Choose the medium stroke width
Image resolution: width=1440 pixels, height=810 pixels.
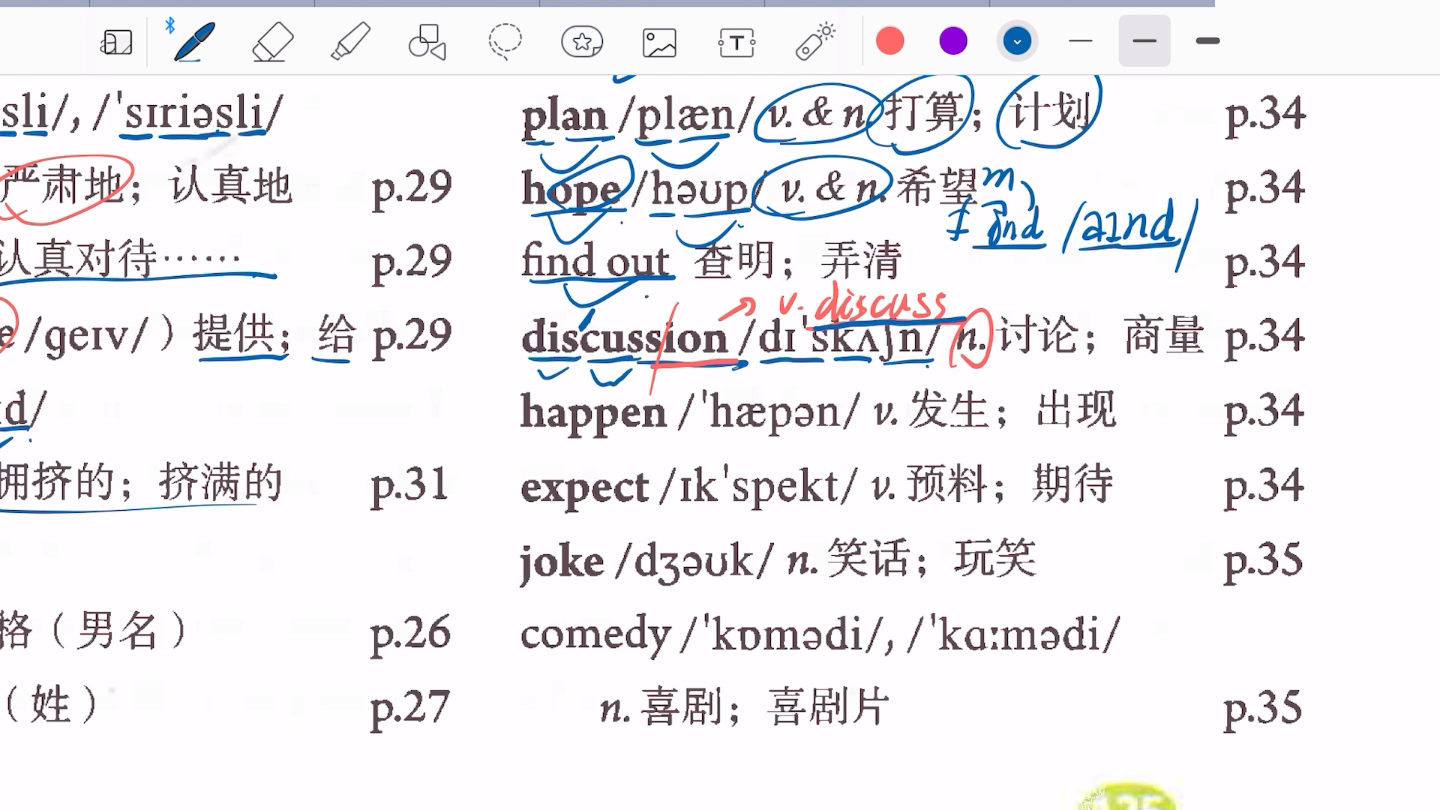(x=1145, y=41)
